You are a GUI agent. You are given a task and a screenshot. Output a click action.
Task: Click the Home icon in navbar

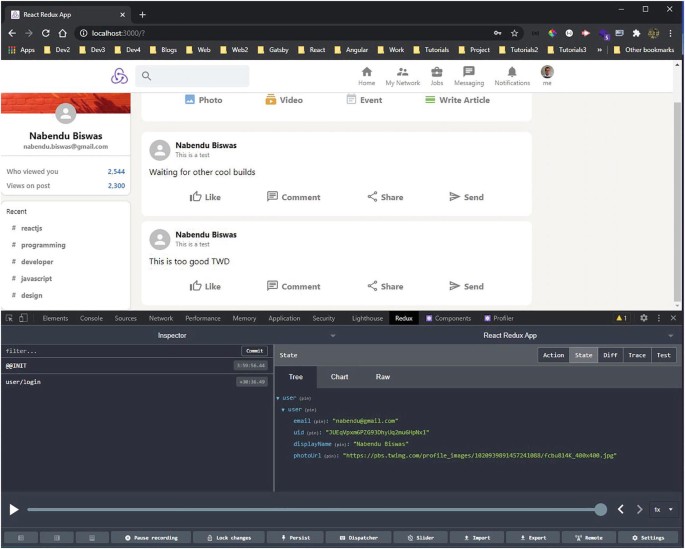click(366, 72)
